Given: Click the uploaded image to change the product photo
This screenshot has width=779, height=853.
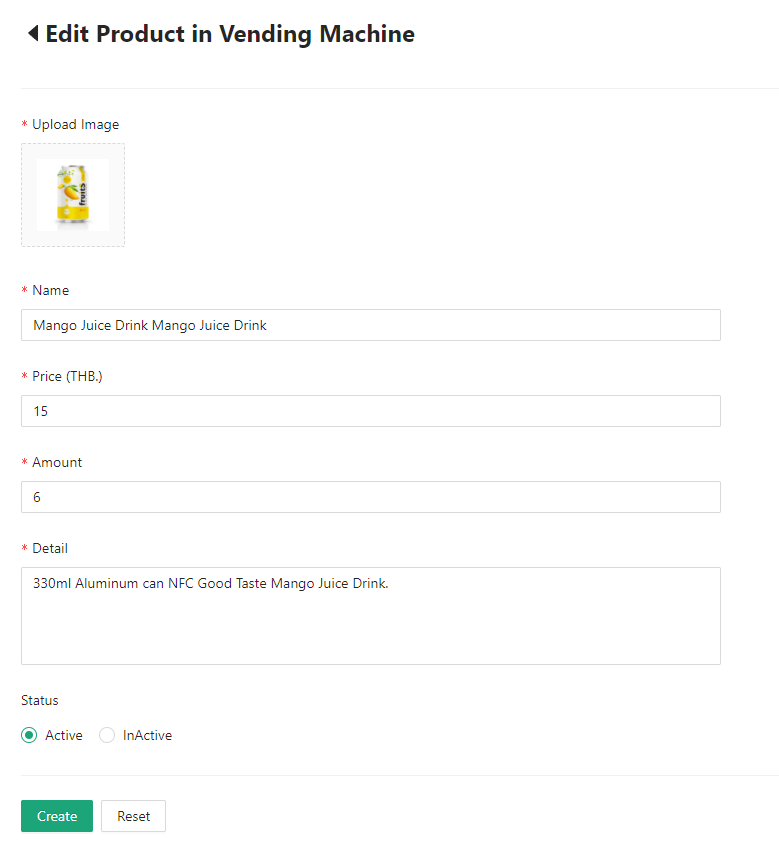Looking at the screenshot, I should pos(72,194).
